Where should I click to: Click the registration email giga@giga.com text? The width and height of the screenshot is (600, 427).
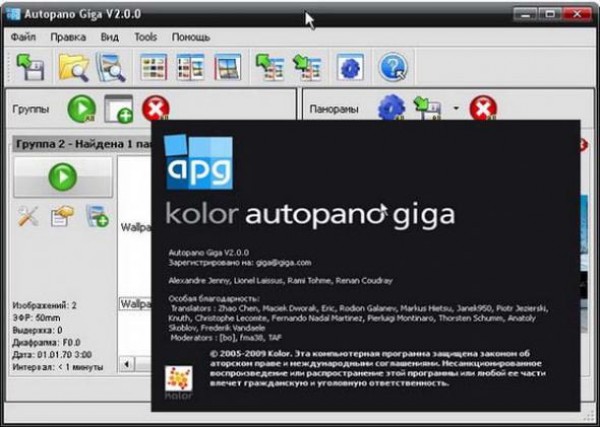point(283,263)
